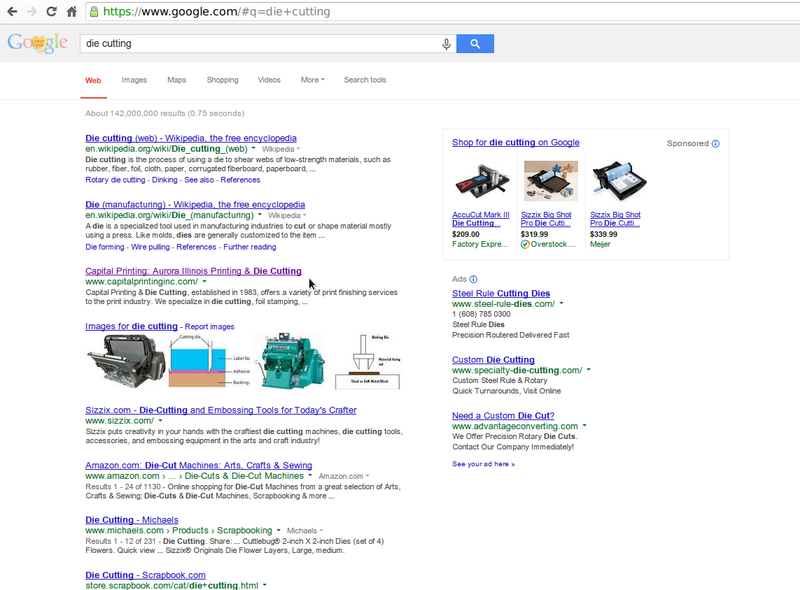Open the Wikipedia dropdown on Die cutting result
The image size is (800, 590).
click(x=281, y=149)
